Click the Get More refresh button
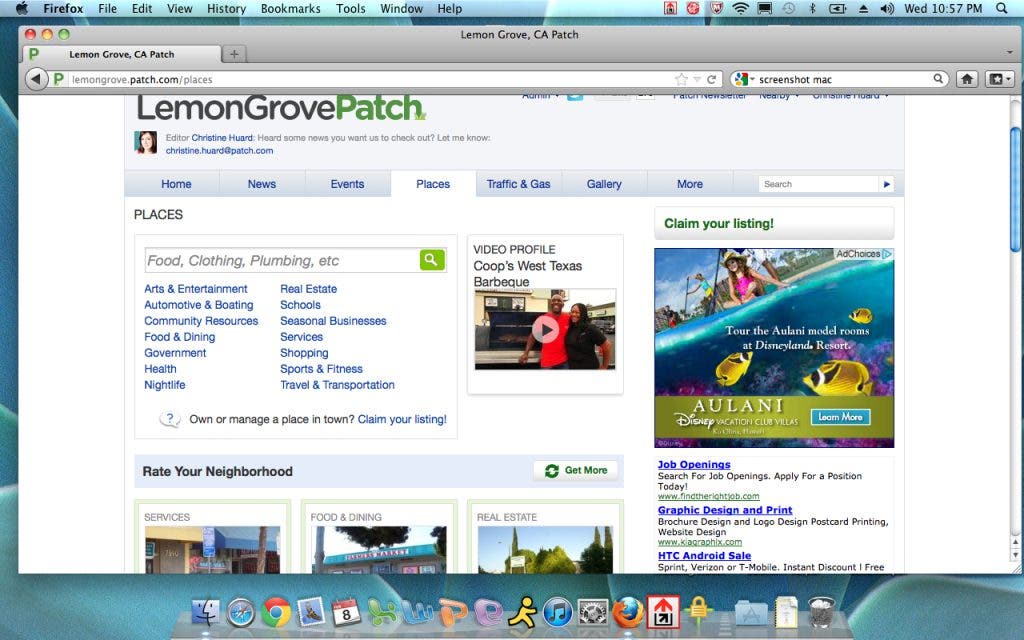Viewport: 1024px width, 640px height. 576,470
